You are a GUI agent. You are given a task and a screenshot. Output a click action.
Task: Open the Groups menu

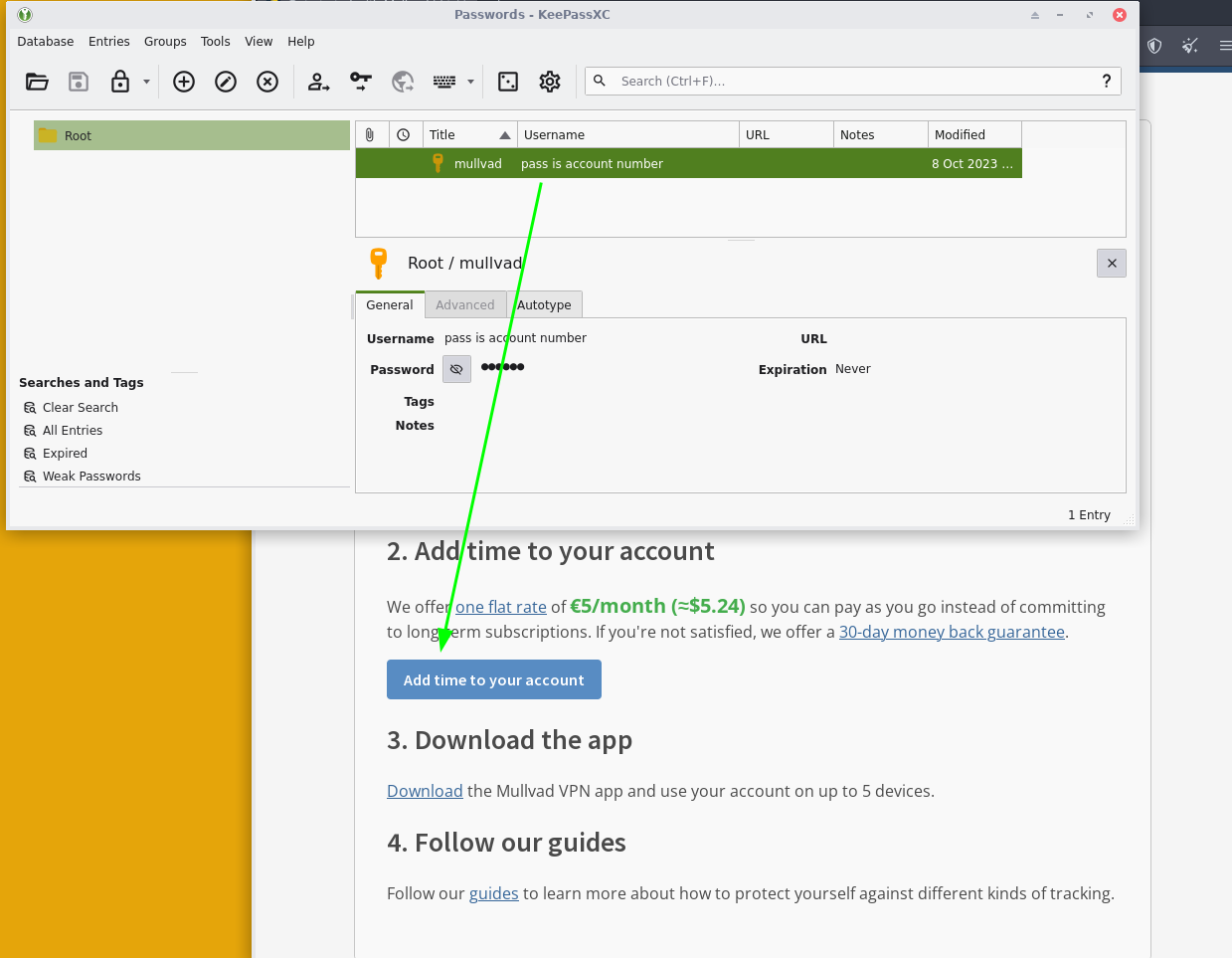click(x=165, y=42)
